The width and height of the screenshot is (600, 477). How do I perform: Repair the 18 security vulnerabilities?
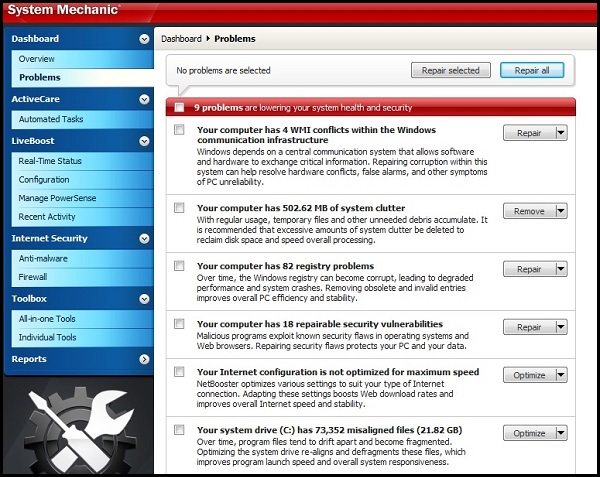point(529,327)
